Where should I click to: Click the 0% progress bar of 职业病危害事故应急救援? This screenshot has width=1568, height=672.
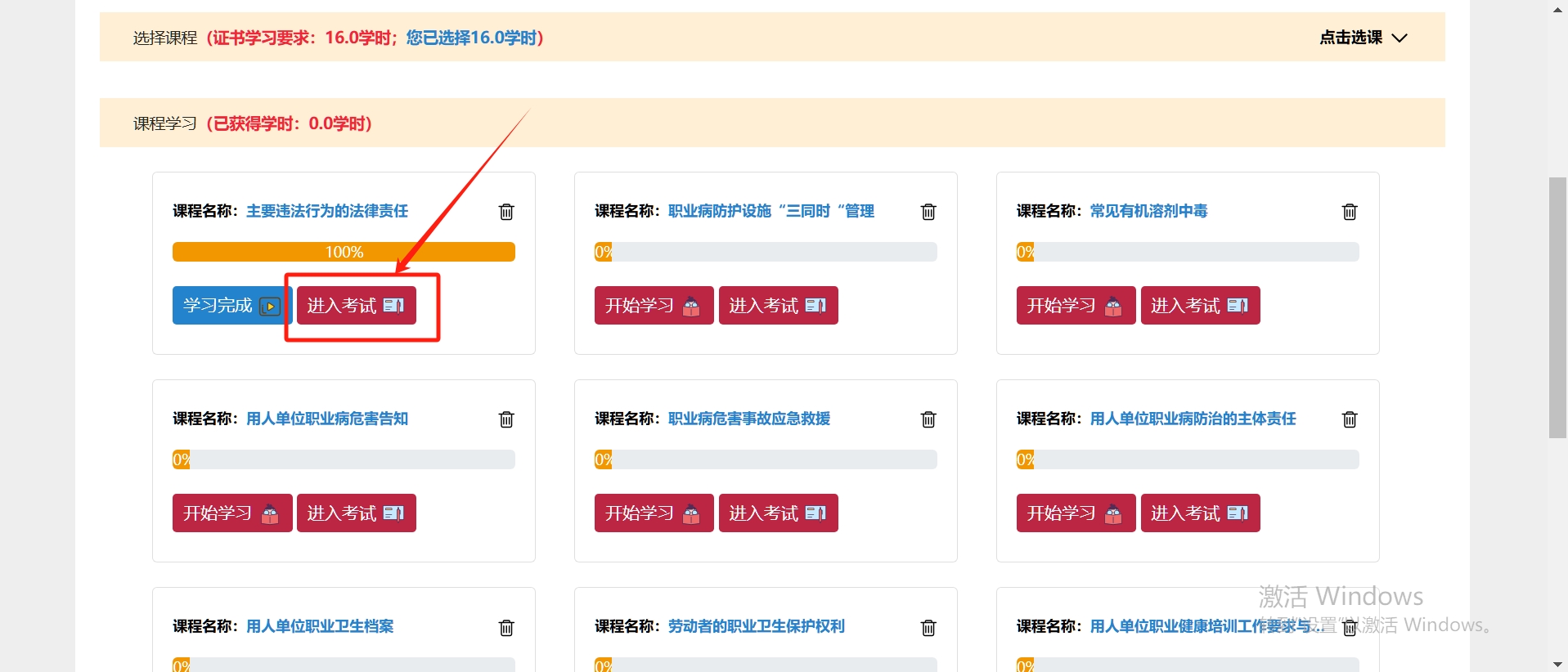coord(766,459)
